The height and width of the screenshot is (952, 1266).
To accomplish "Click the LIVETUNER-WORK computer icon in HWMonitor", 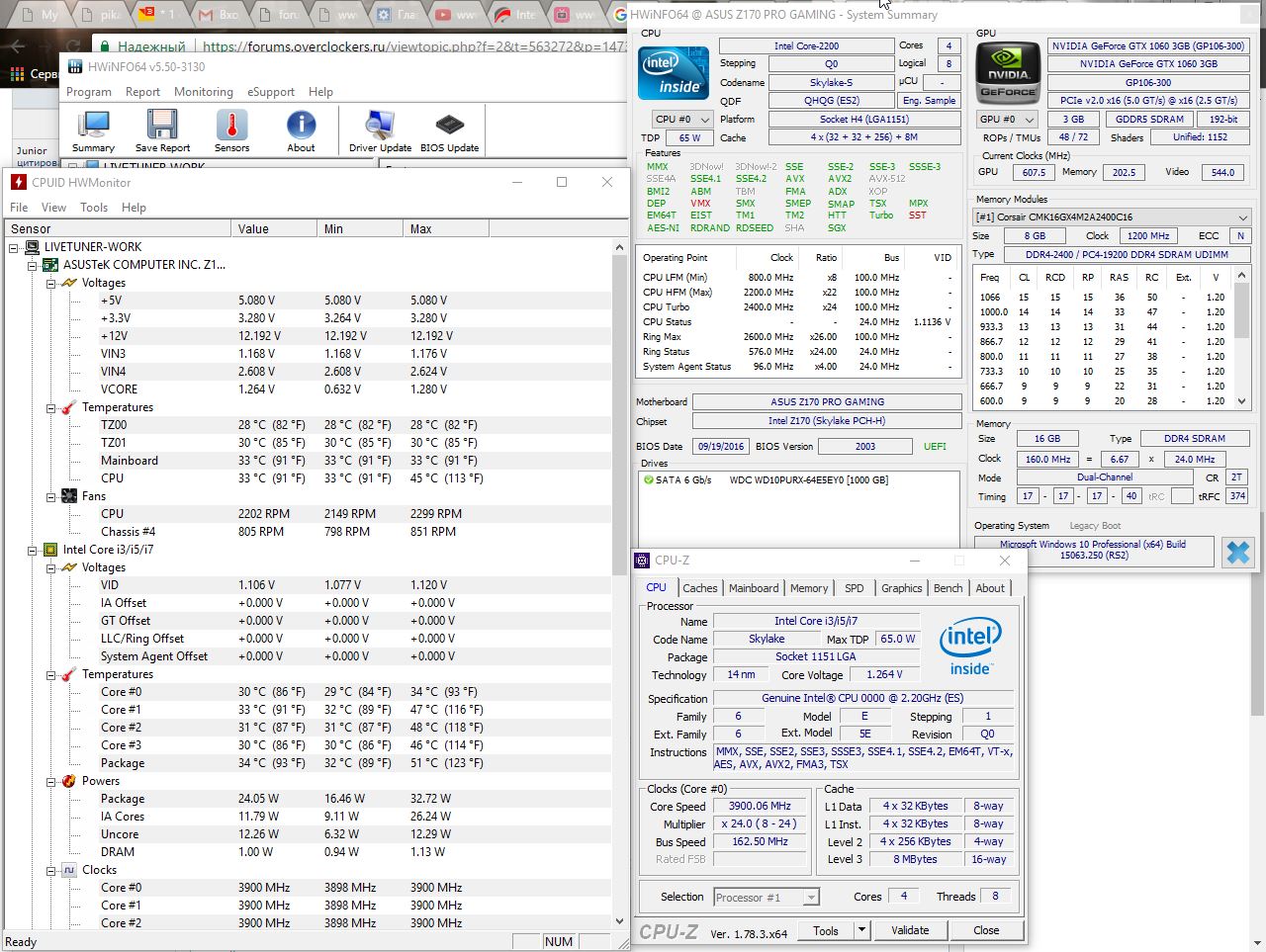I will coord(33,247).
